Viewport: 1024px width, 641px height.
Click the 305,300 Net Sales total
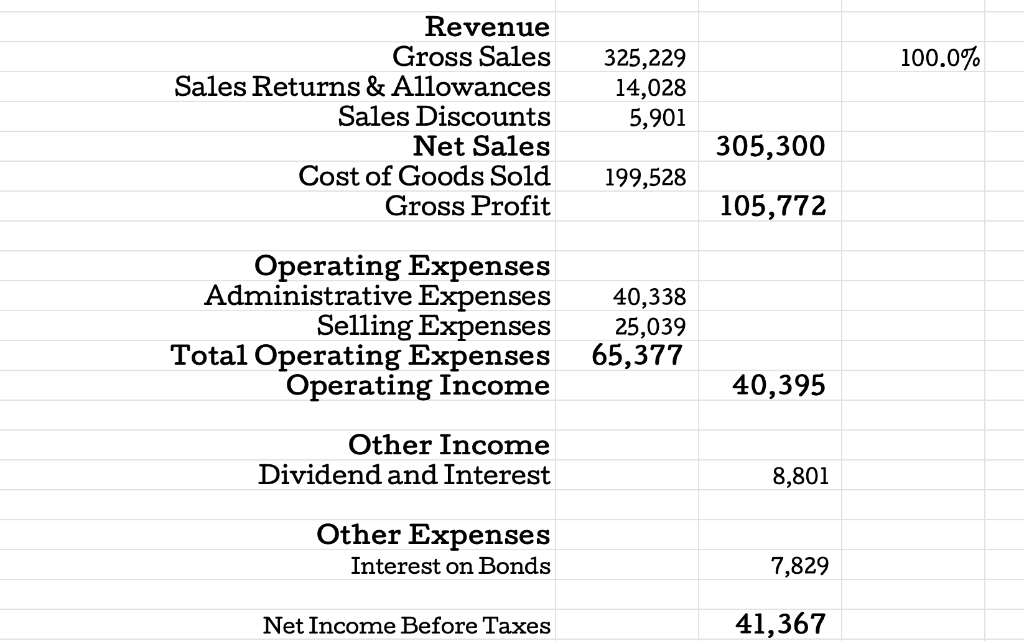click(x=770, y=147)
